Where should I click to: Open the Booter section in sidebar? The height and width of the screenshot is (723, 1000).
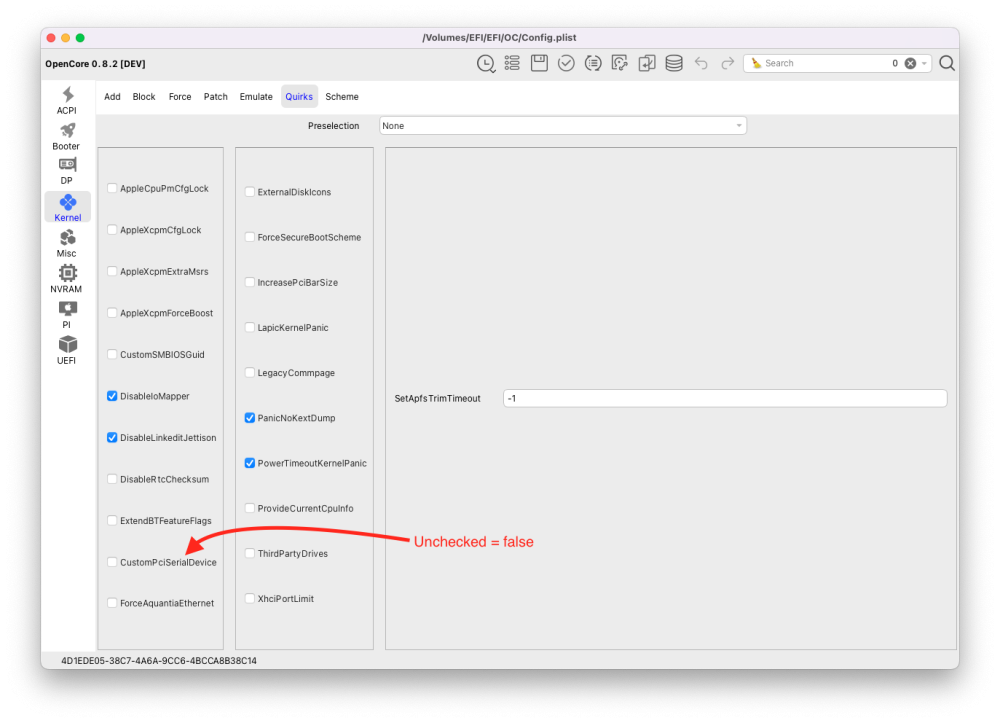pyautogui.click(x=67, y=136)
